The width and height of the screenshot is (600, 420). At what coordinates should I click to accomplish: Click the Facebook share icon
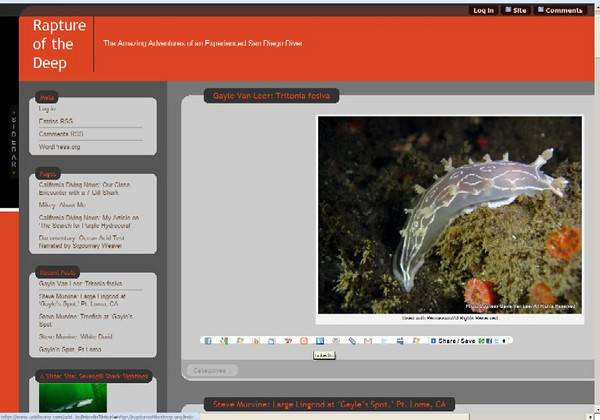click(x=207, y=341)
